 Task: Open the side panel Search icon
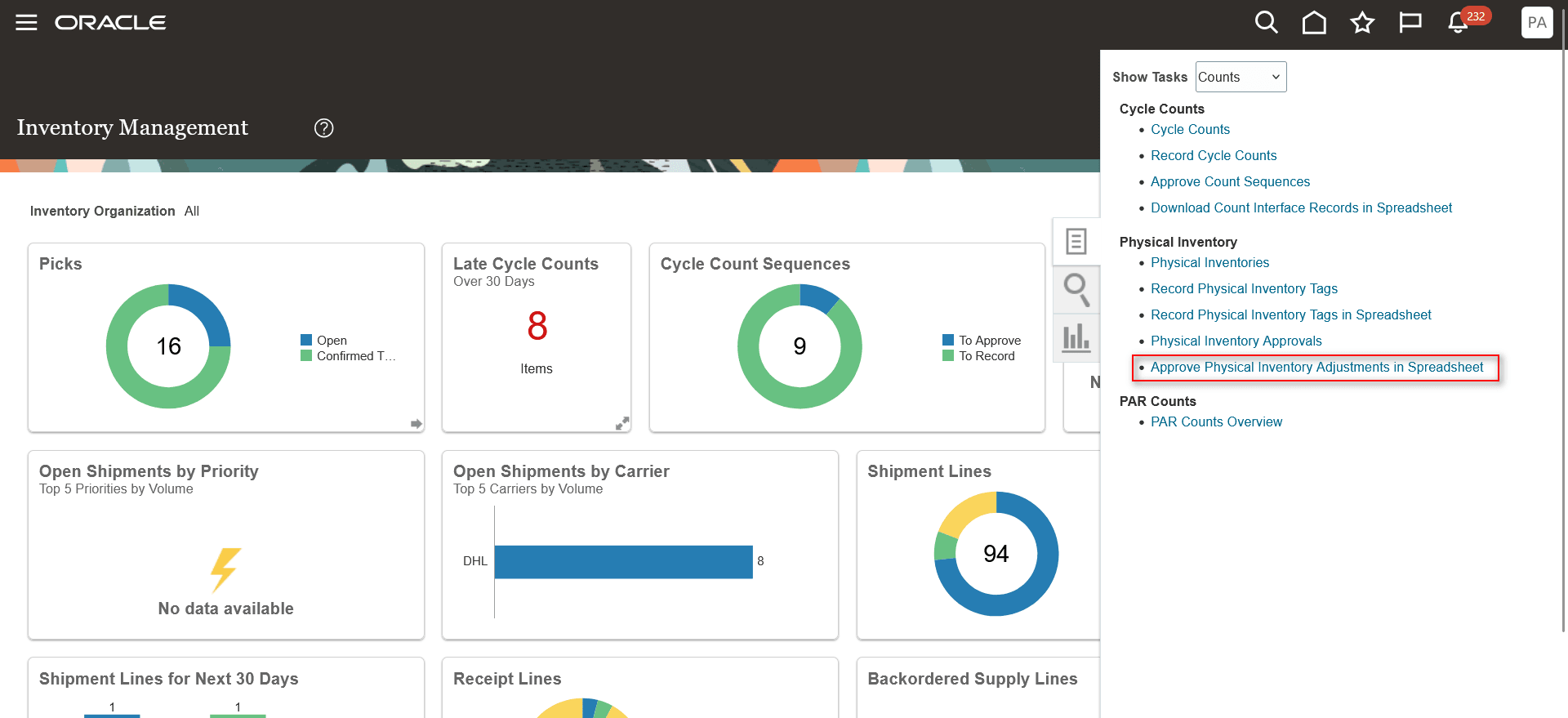coord(1076,289)
